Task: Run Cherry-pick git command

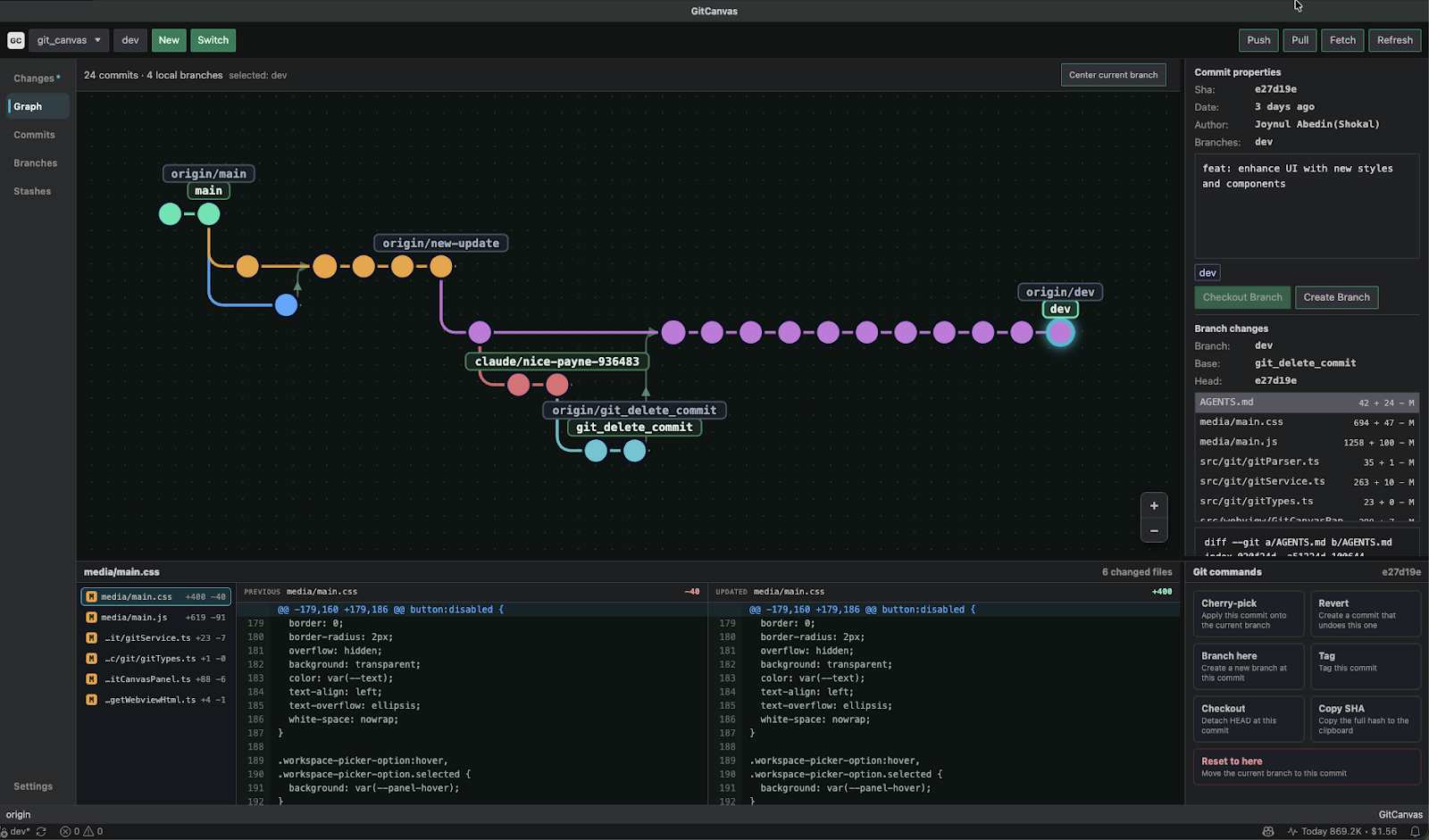Action: point(1249,613)
